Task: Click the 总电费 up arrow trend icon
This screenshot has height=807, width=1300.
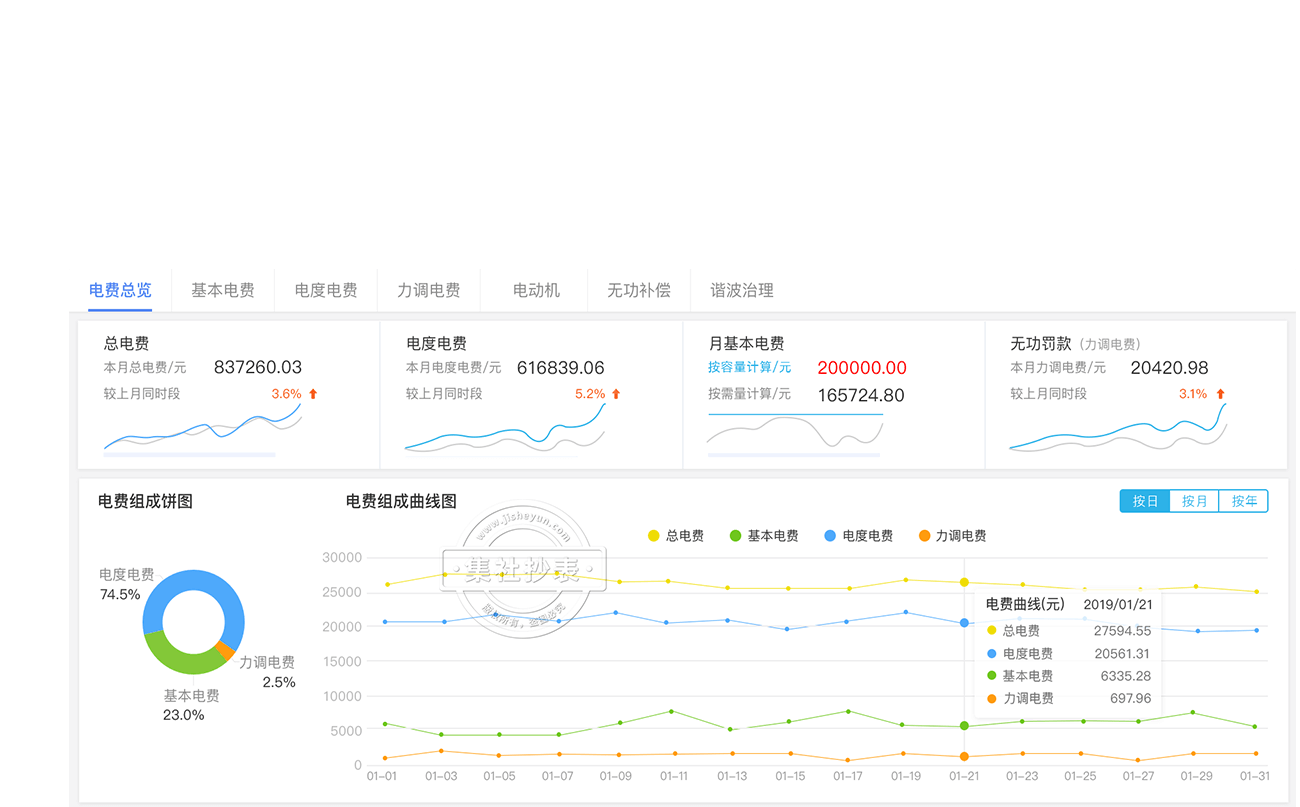Action: [313, 394]
